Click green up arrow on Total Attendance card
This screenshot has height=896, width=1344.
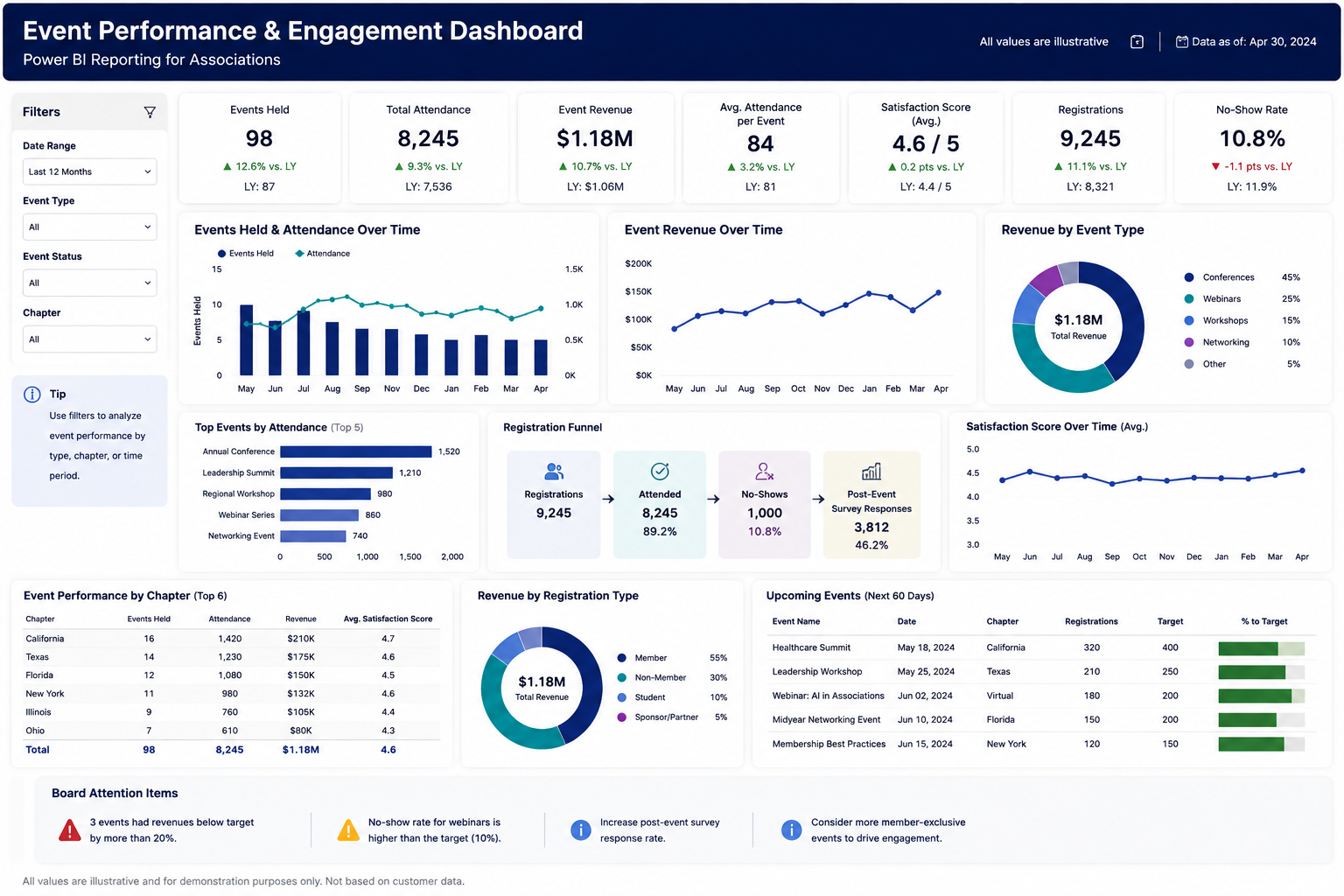pyautogui.click(x=399, y=166)
